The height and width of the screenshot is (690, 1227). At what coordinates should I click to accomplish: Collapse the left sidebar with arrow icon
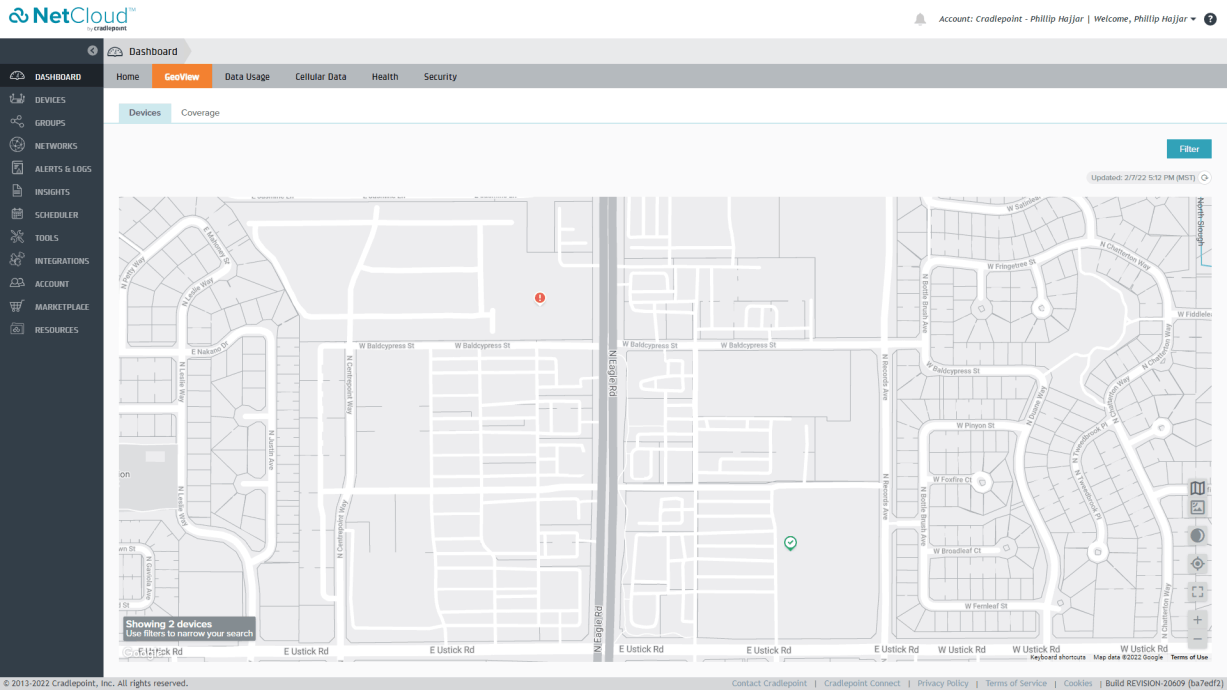(92, 50)
